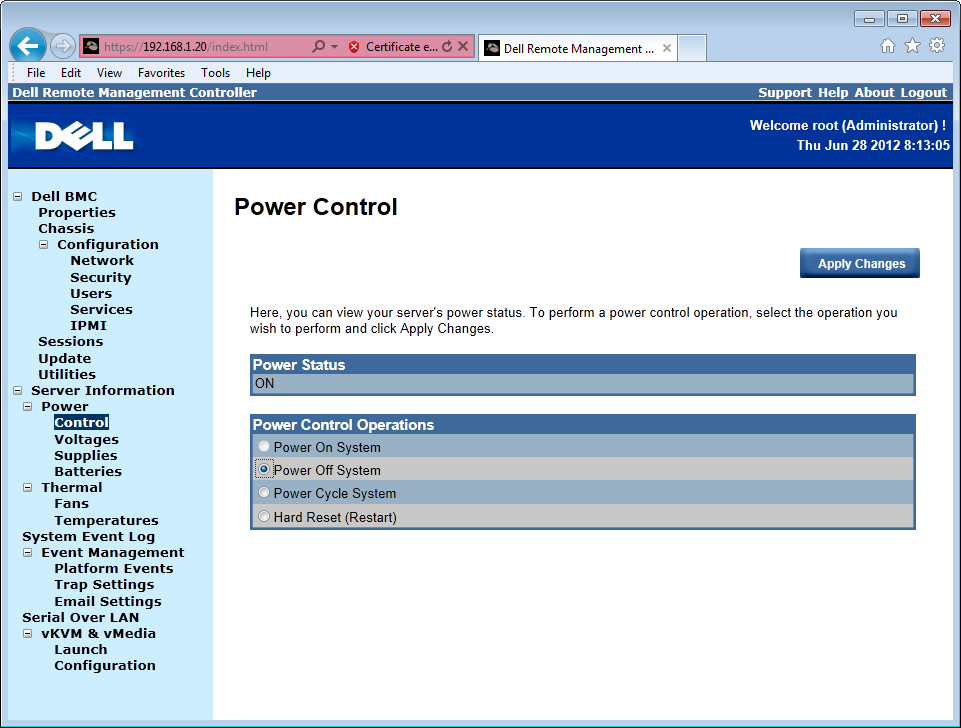Open Trap Settings page
Screen dimensions: 961x728
click(x=104, y=585)
